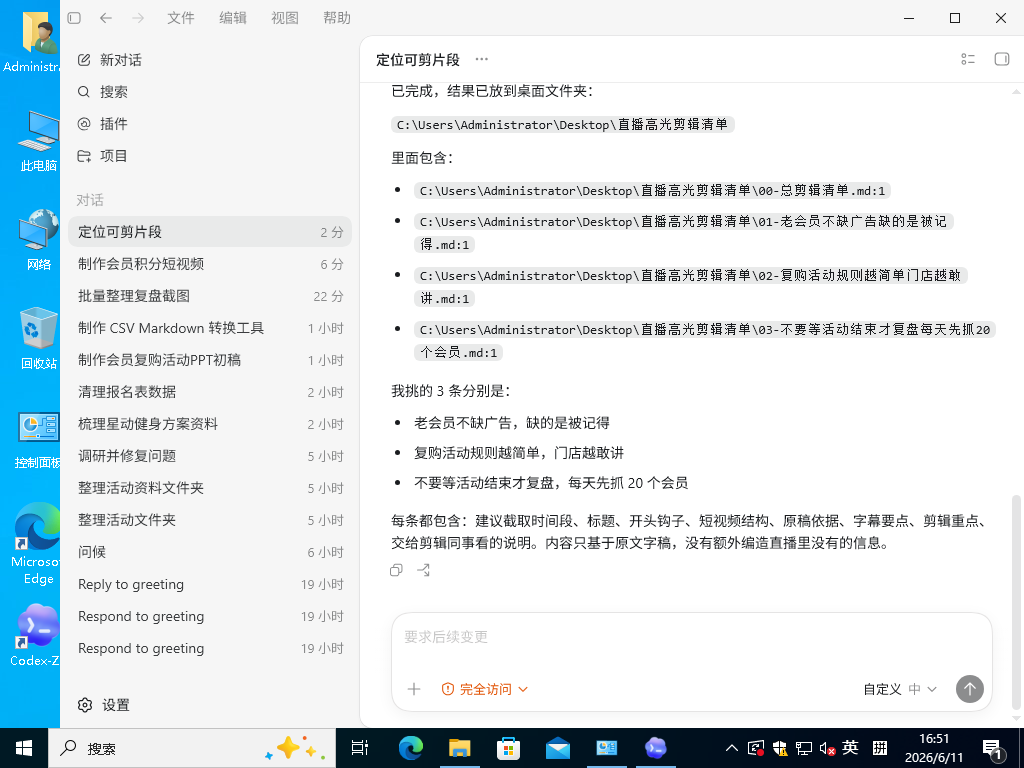This screenshot has width=1024, height=768.
Task: Toggle the sidebar collapse icon
Action: tap(74, 18)
